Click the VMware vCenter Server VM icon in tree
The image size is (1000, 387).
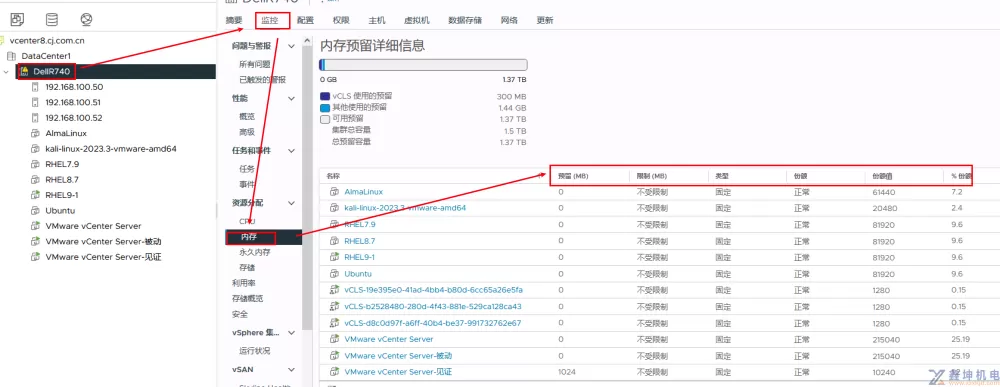coord(34,226)
